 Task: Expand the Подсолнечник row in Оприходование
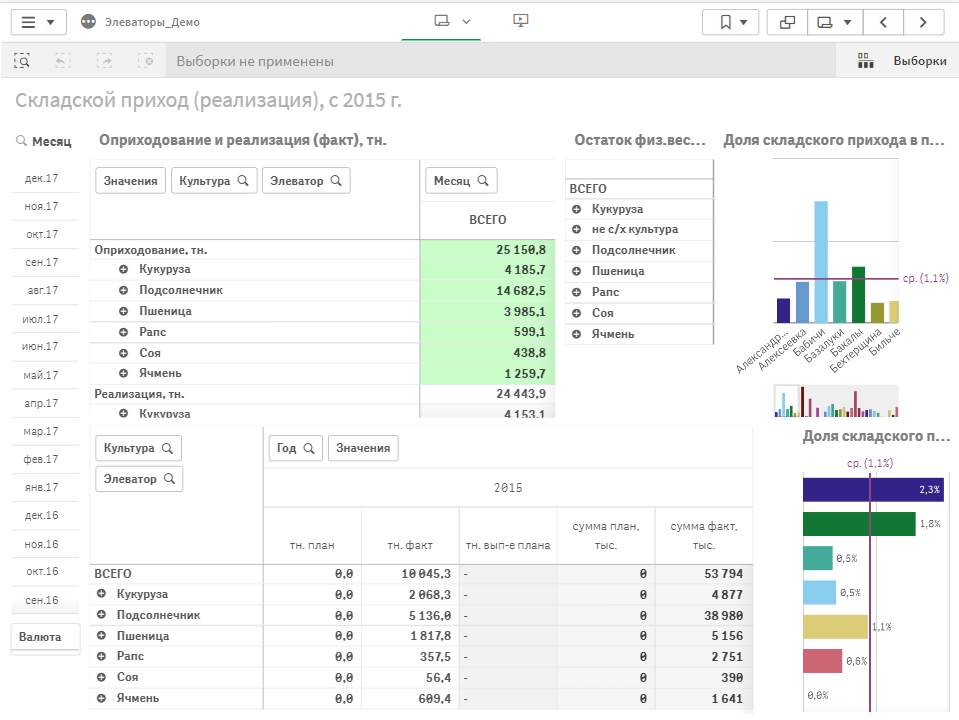tap(123, 290)
